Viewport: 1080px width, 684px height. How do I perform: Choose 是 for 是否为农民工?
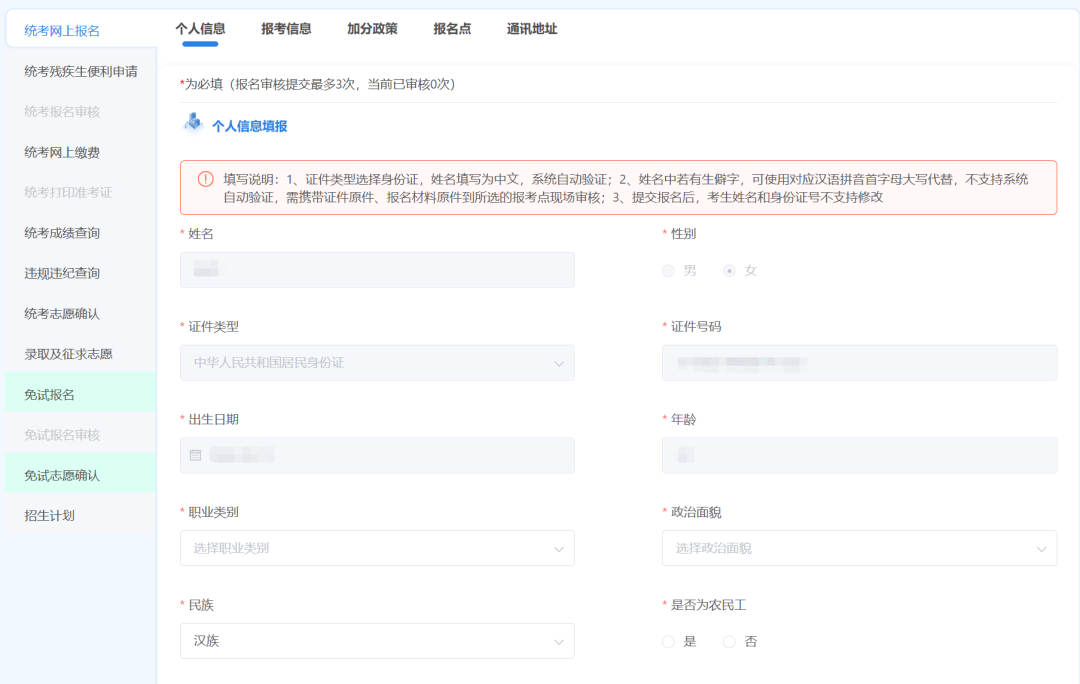click(668, 642)
